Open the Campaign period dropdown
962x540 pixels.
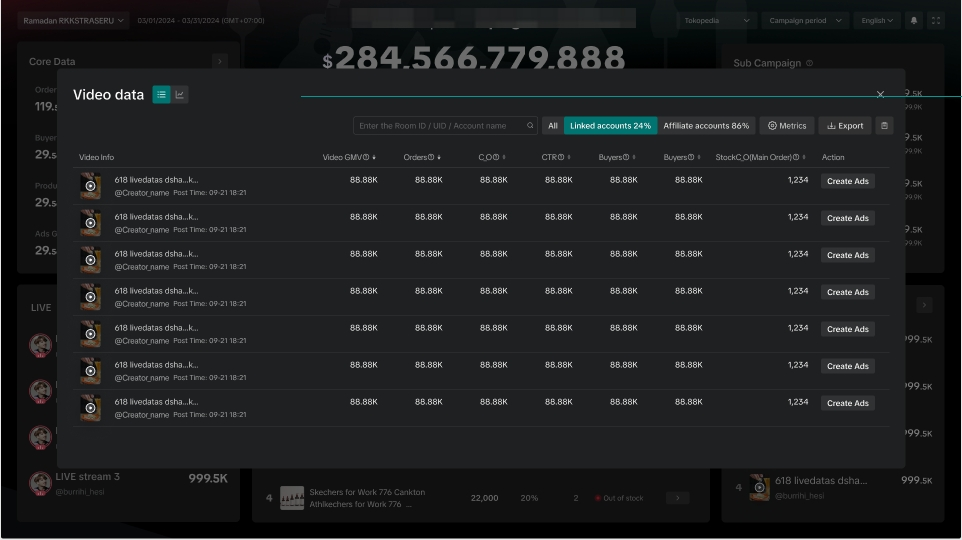point(805,21)
